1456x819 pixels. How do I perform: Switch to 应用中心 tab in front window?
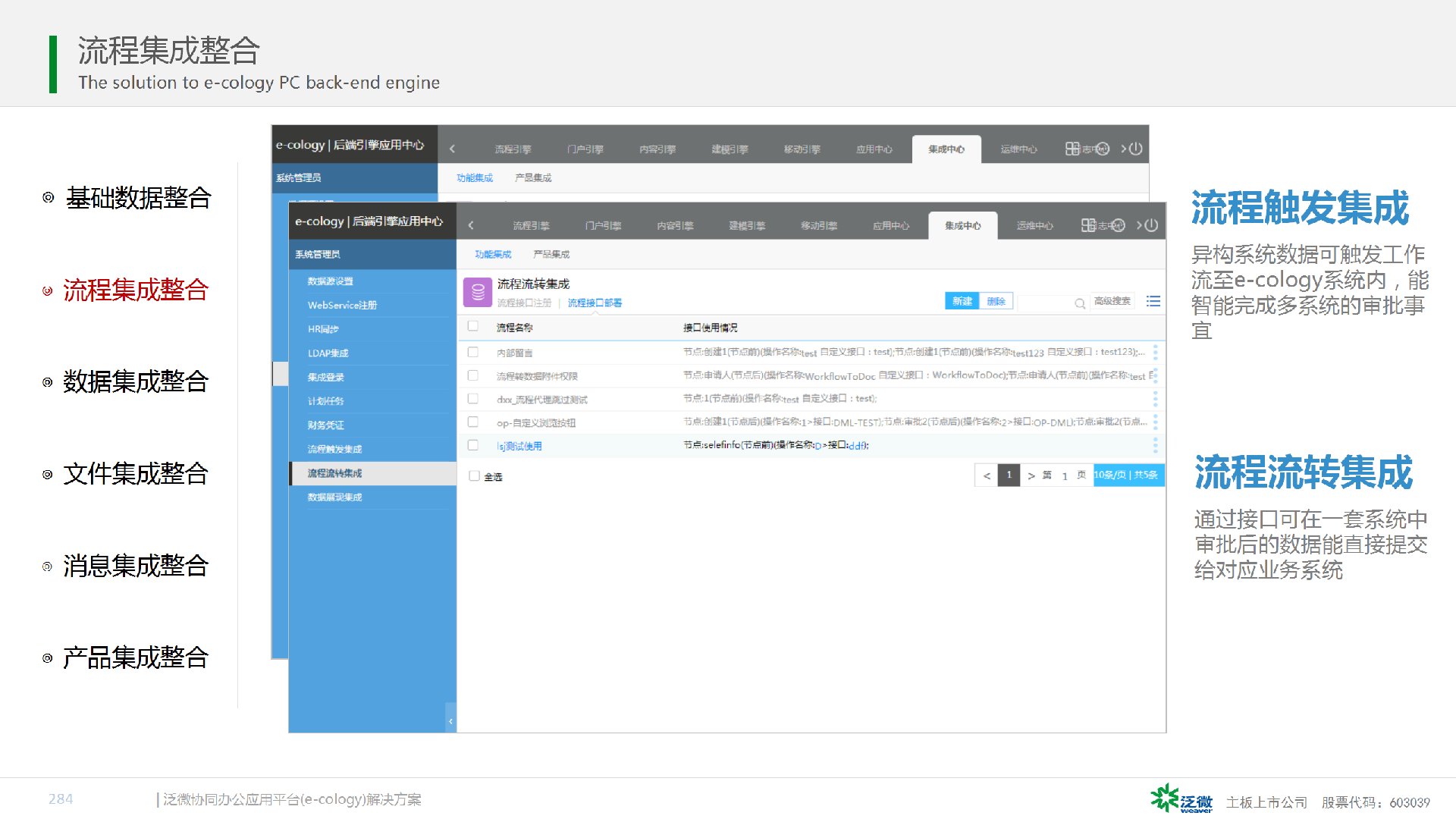tap(891, 226)
